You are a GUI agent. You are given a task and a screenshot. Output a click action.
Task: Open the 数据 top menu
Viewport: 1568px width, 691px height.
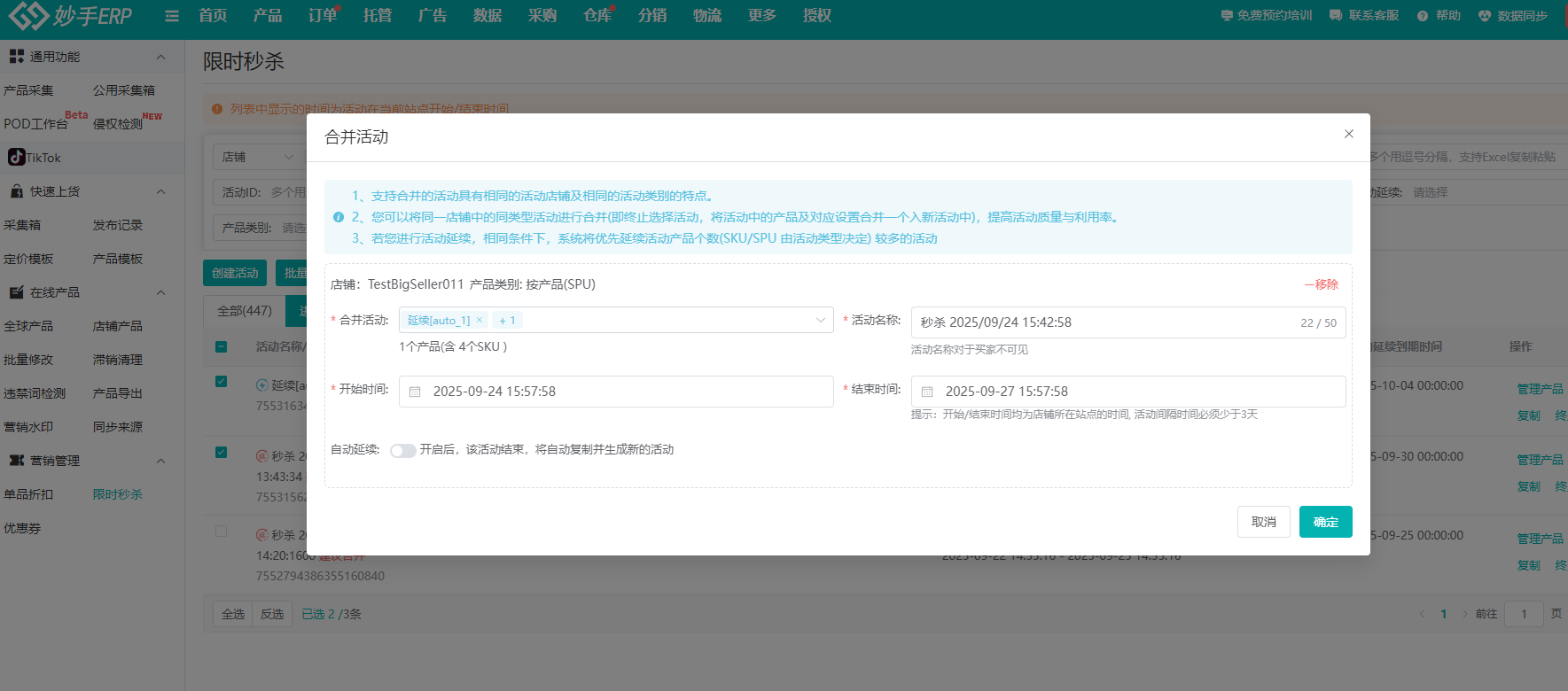coord(488,16)
